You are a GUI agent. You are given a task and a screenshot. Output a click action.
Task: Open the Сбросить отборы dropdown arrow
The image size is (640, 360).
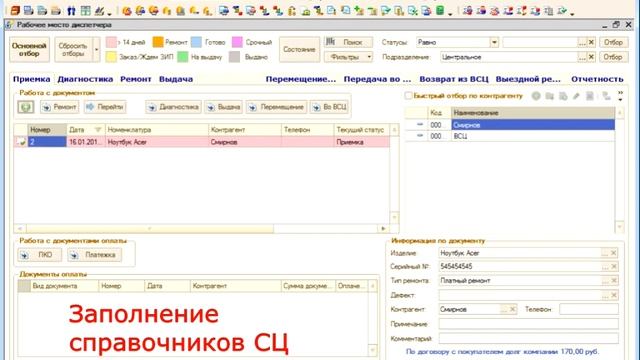[96, 50]
